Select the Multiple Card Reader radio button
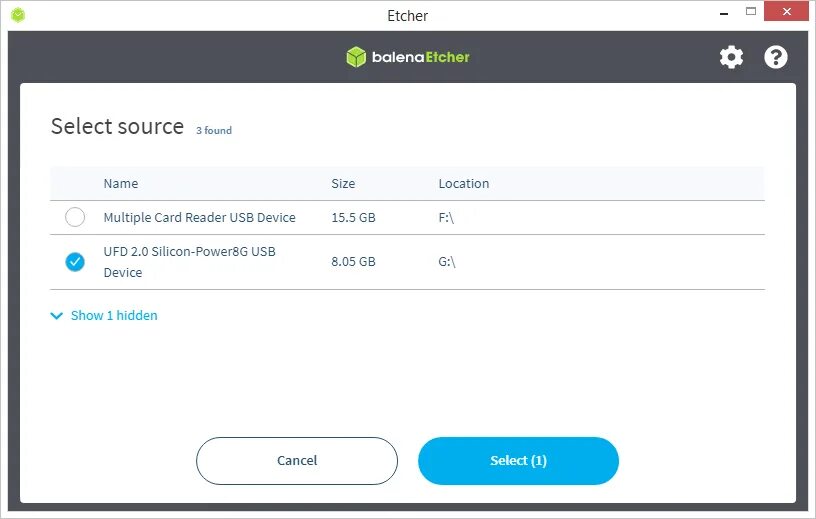 (75, 217)
